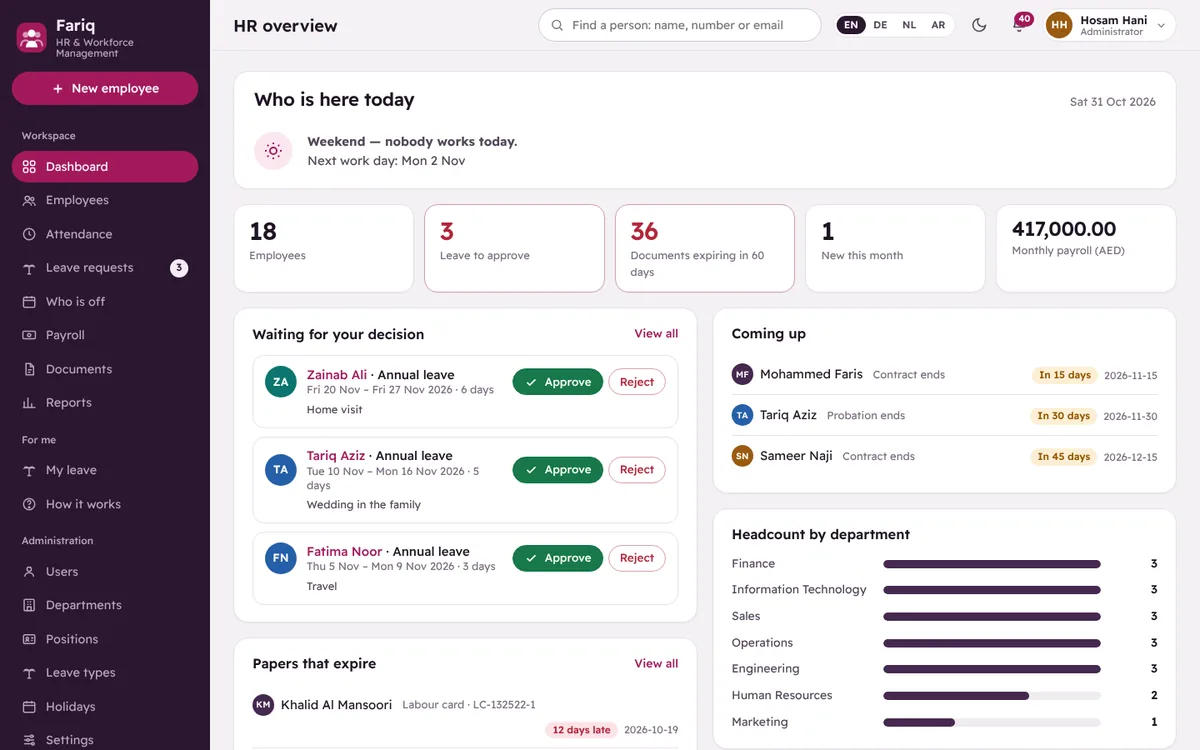
Task: Click the Departments building icon
Action: point(29,605)
